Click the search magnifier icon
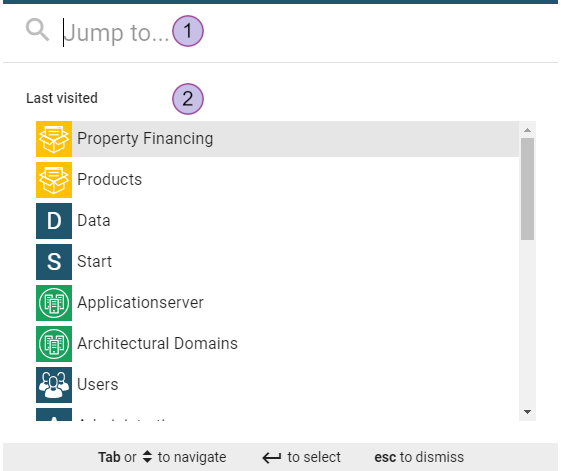 point(37,30)
